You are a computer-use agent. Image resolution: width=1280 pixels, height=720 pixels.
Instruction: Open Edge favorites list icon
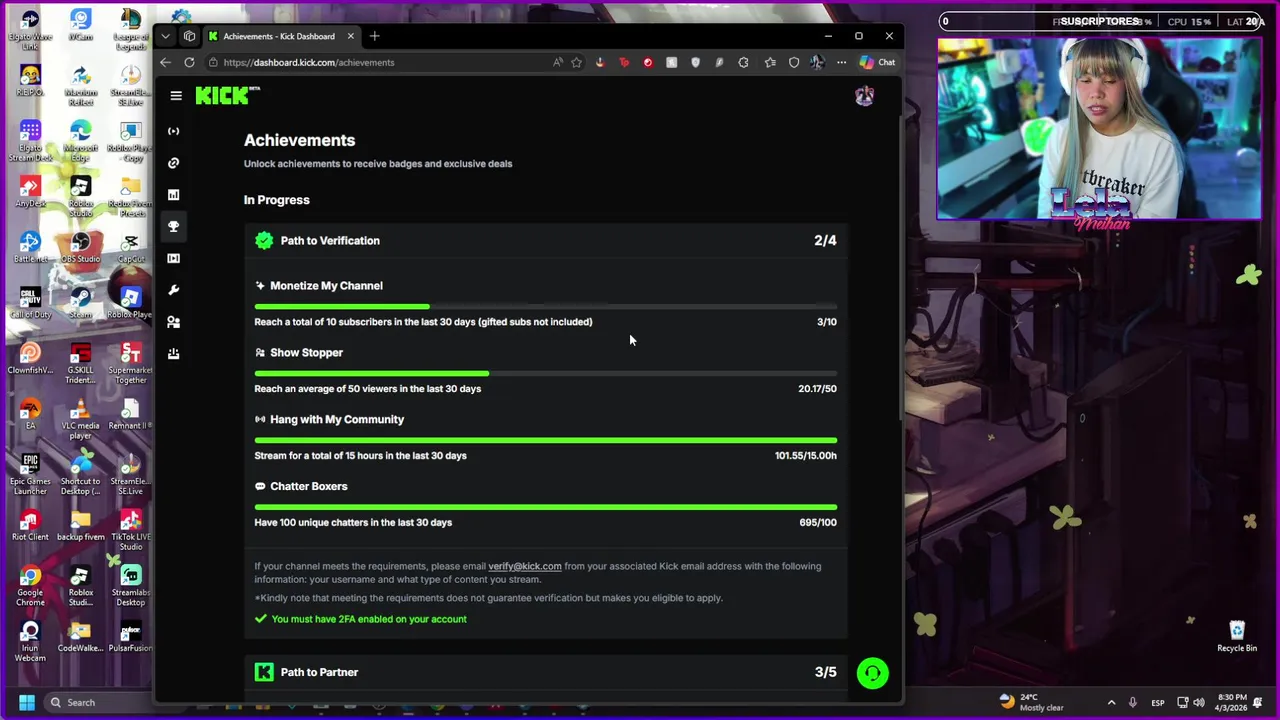pos(770,62)
